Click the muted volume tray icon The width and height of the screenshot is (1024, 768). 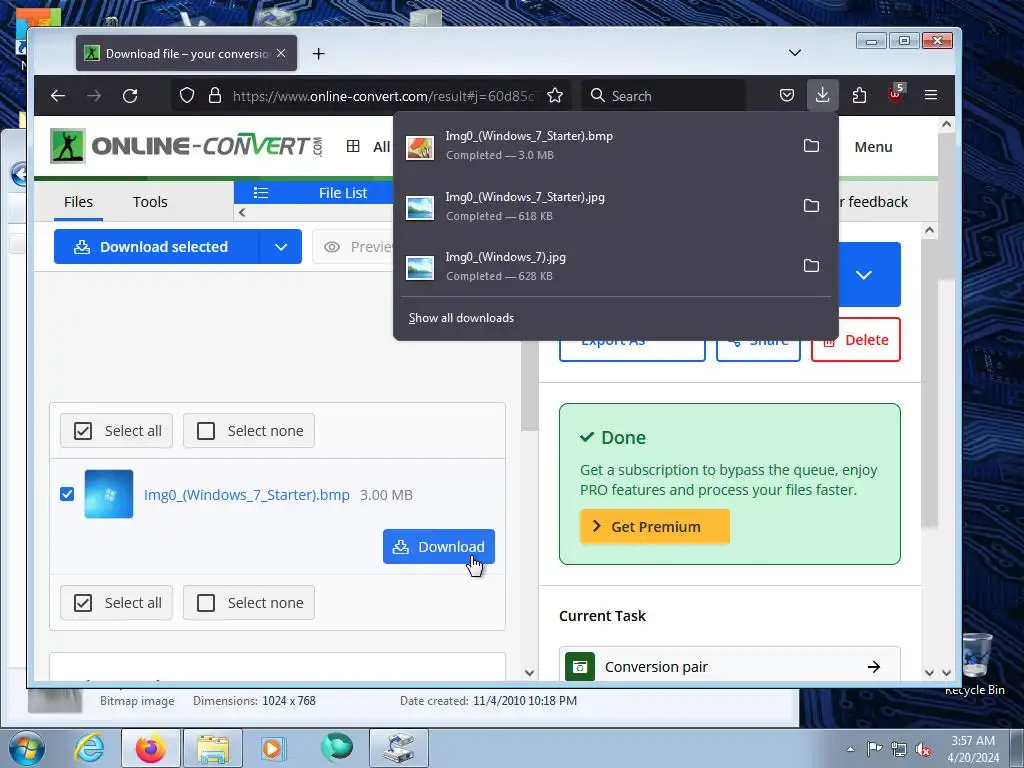(x=923, y=749)
